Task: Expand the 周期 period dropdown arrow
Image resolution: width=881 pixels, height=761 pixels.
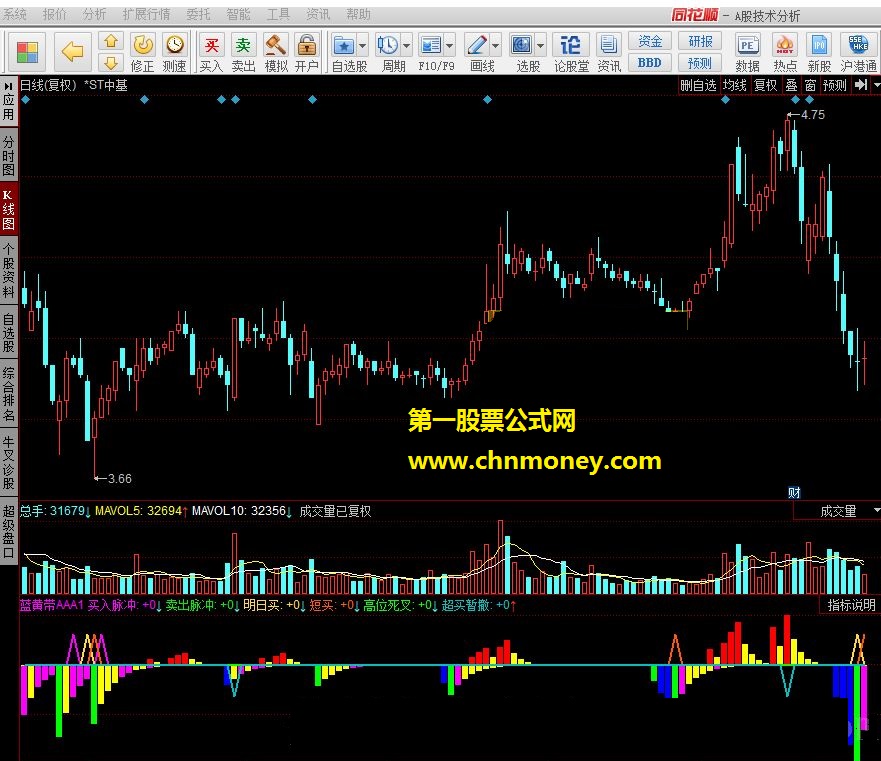Action: click(x=406, y=46)
